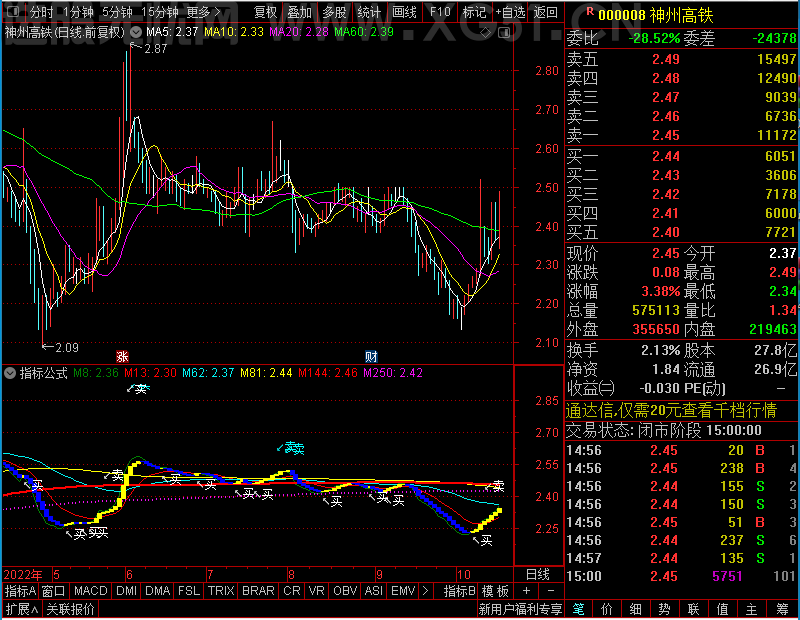Switch indicator to DMI

pyautogui.click(x=127, y=591)
